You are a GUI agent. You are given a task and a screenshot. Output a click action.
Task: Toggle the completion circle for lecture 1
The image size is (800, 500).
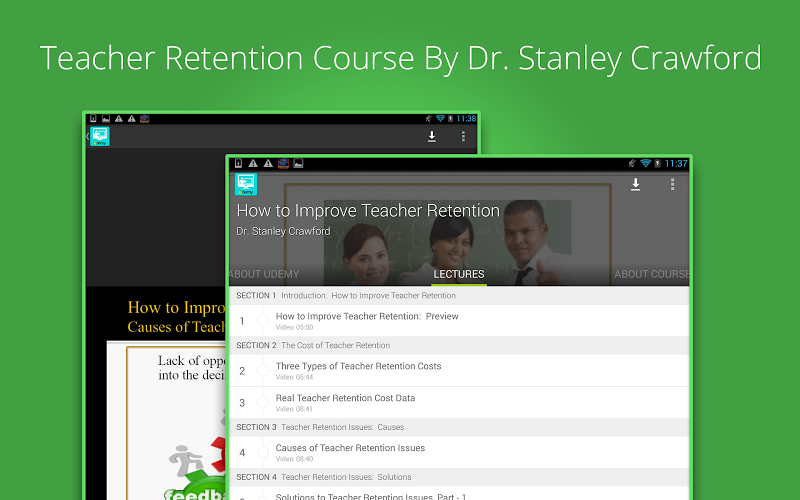[263, 320]
